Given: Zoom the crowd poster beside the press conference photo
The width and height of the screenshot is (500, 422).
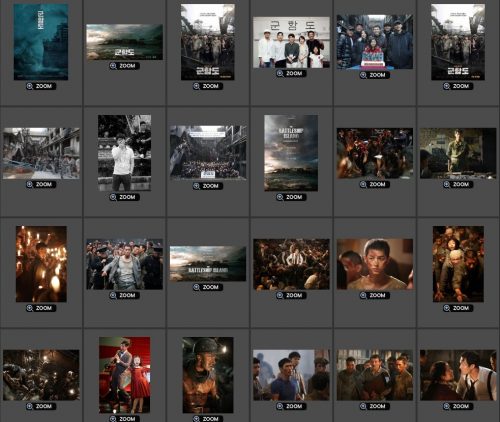Looking at the screenshot, I should pos(208,86).
